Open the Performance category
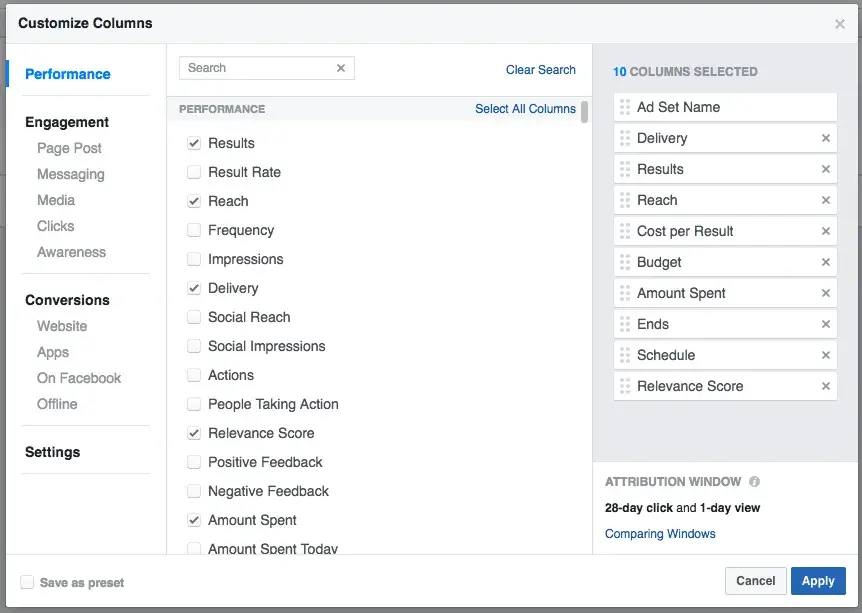Image resolution: width=862 pixels, height=613 pixels. 68,74
